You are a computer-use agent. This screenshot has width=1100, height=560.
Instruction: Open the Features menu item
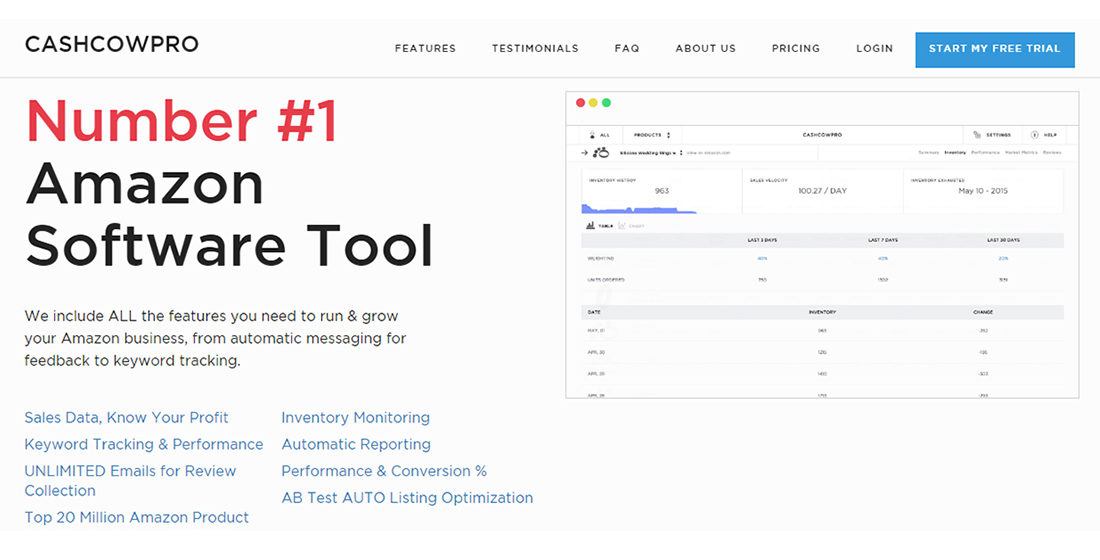(x=425, y=48)
